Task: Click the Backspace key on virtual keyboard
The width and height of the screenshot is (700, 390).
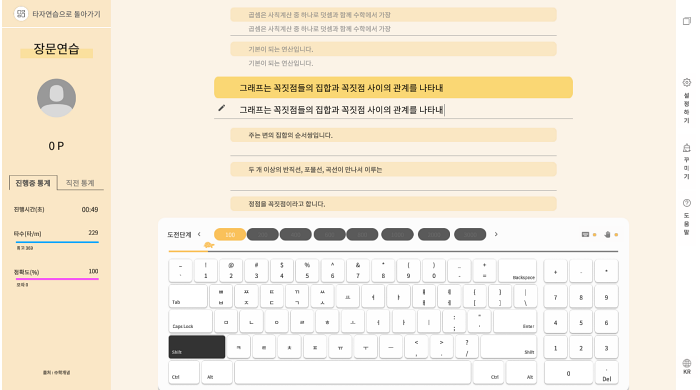Action: click(x=517, y=271)
